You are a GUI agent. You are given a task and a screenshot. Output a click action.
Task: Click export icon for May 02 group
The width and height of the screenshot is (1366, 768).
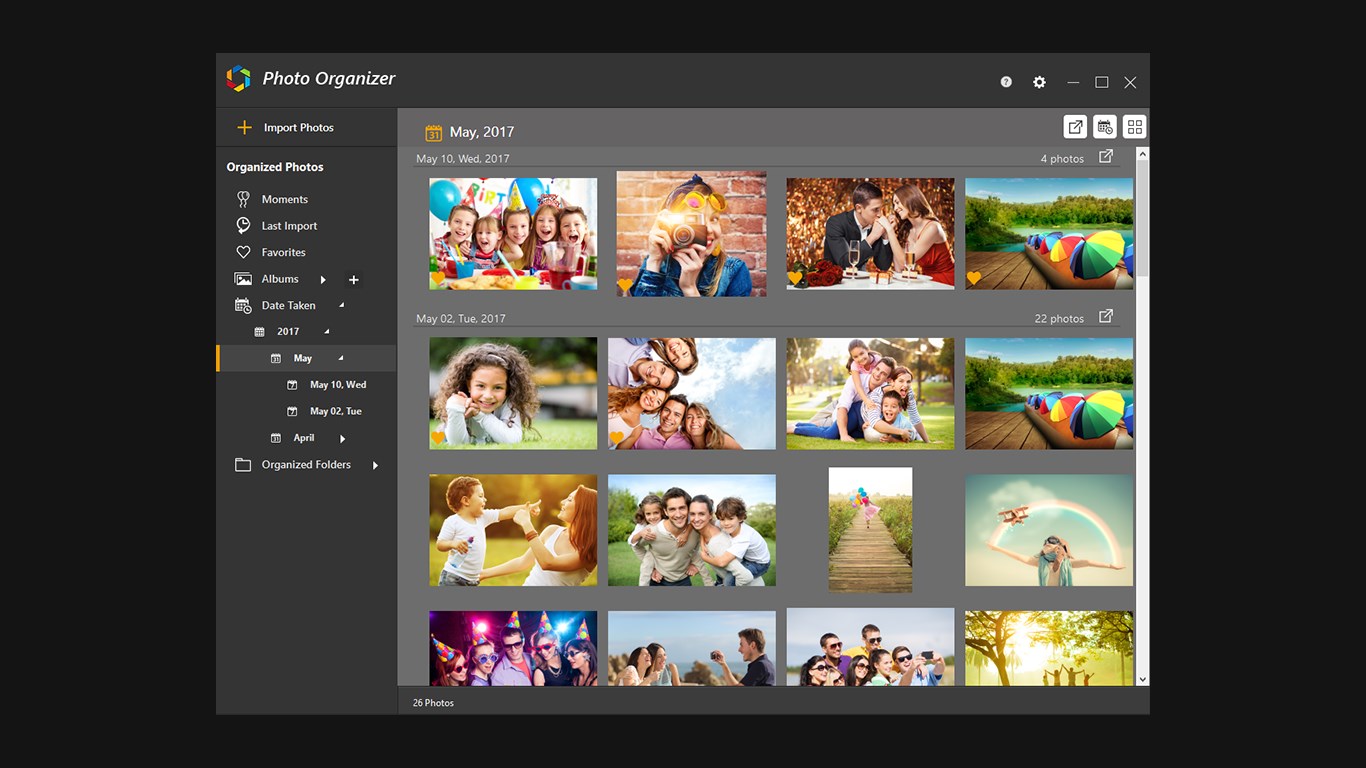[x=1106, y=317]
